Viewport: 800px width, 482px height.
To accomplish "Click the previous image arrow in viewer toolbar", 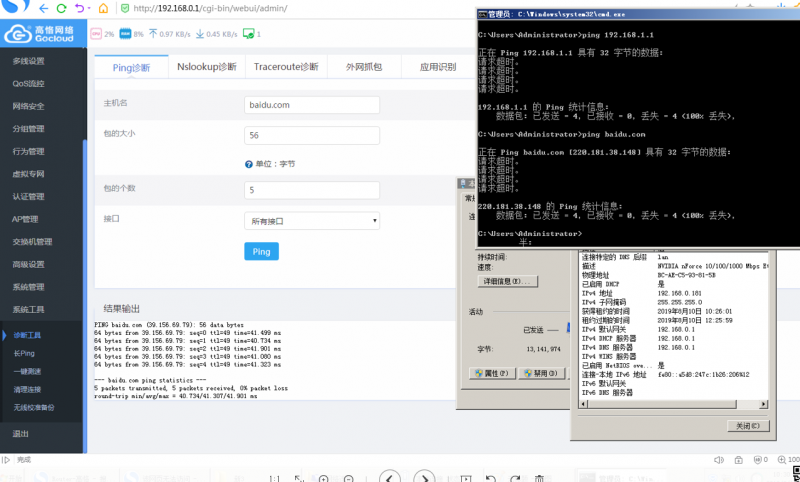I will pyautogui.click(x=390, y=477).
